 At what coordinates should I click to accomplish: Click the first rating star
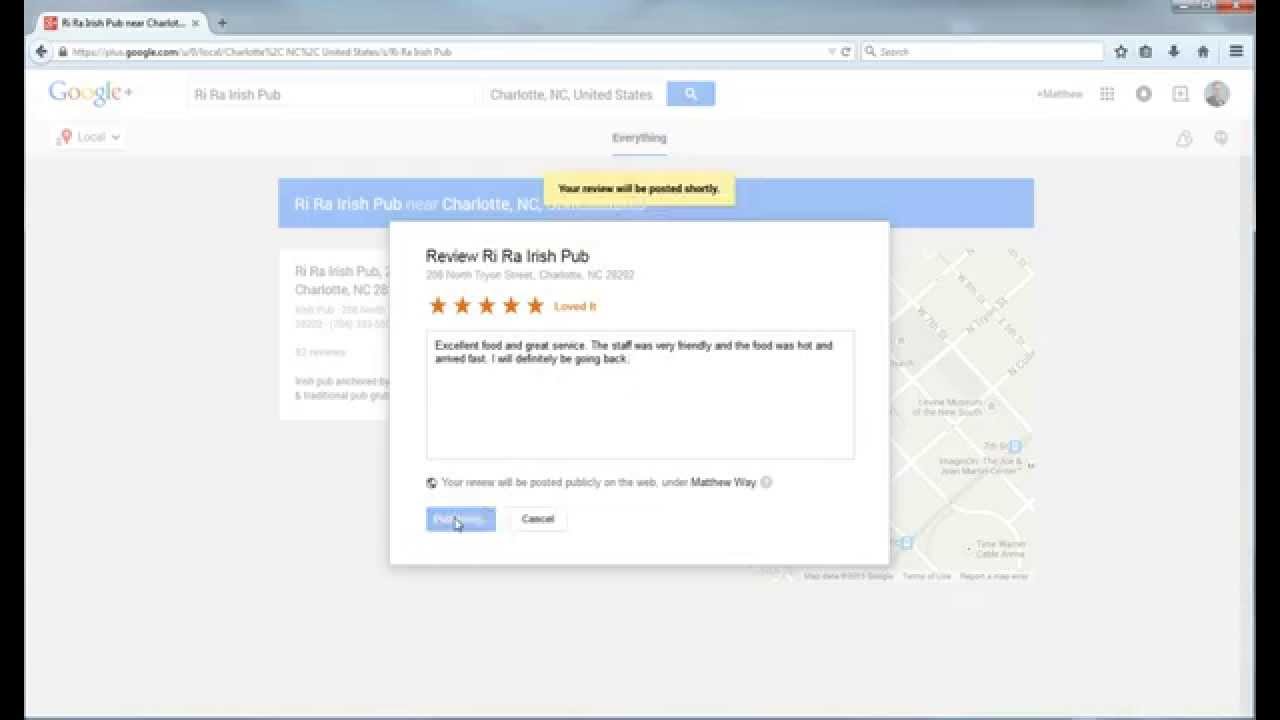tap(438, 306)
